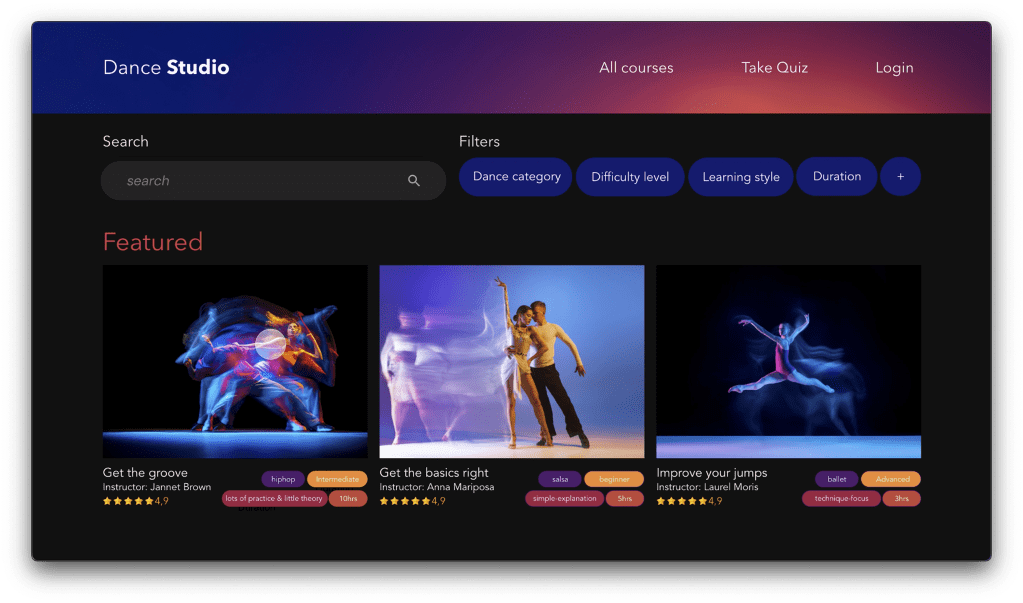Screen dimensions: 1023x603
Task: Open the Learning style filter
Action: (x=740, y=177)
